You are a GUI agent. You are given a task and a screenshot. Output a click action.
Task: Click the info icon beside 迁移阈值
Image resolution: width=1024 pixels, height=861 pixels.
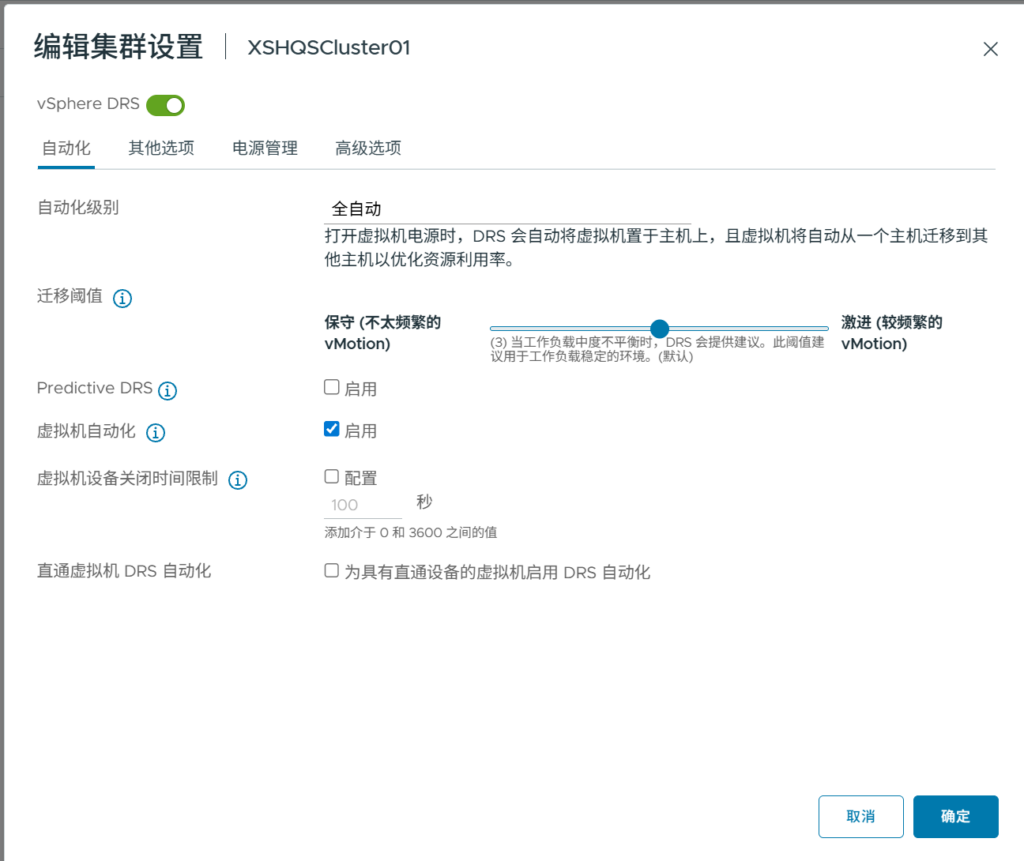coord(123,298)
